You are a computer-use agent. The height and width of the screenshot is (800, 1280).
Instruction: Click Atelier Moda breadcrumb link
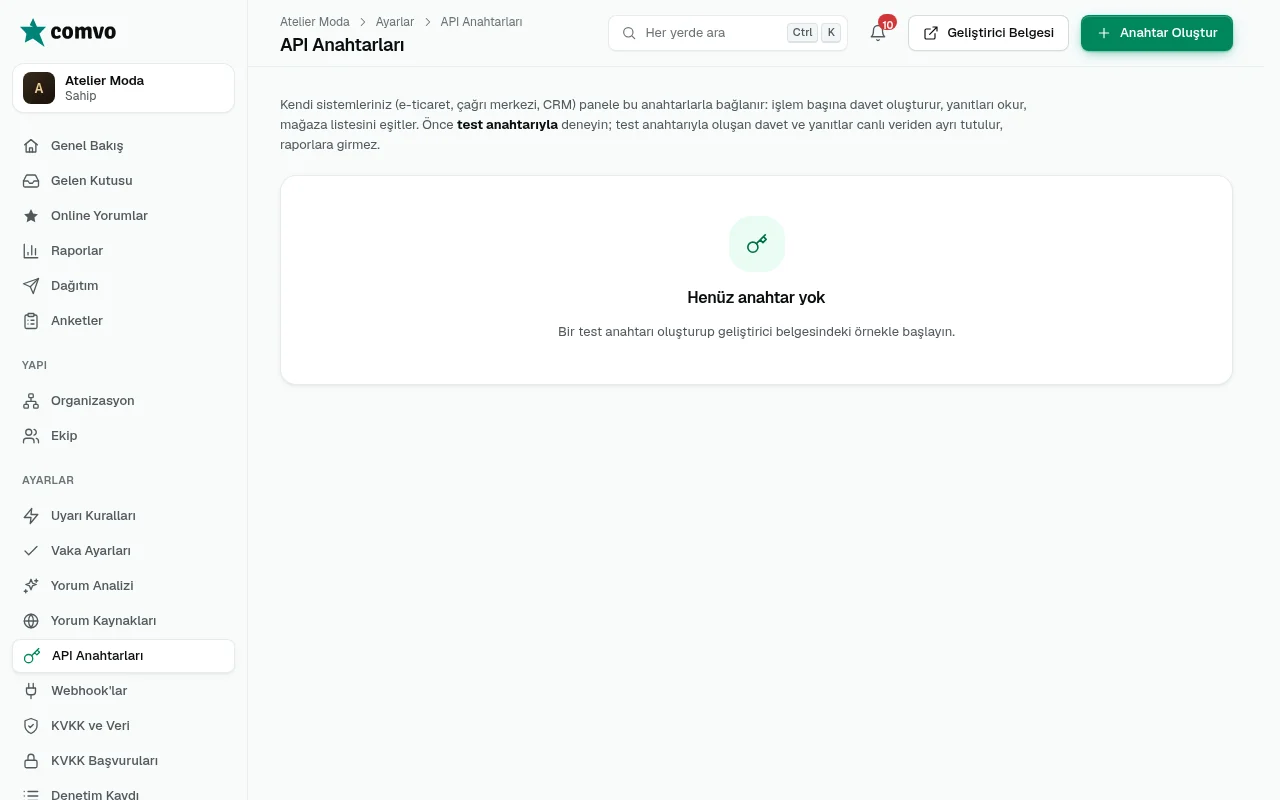[315, 22]
